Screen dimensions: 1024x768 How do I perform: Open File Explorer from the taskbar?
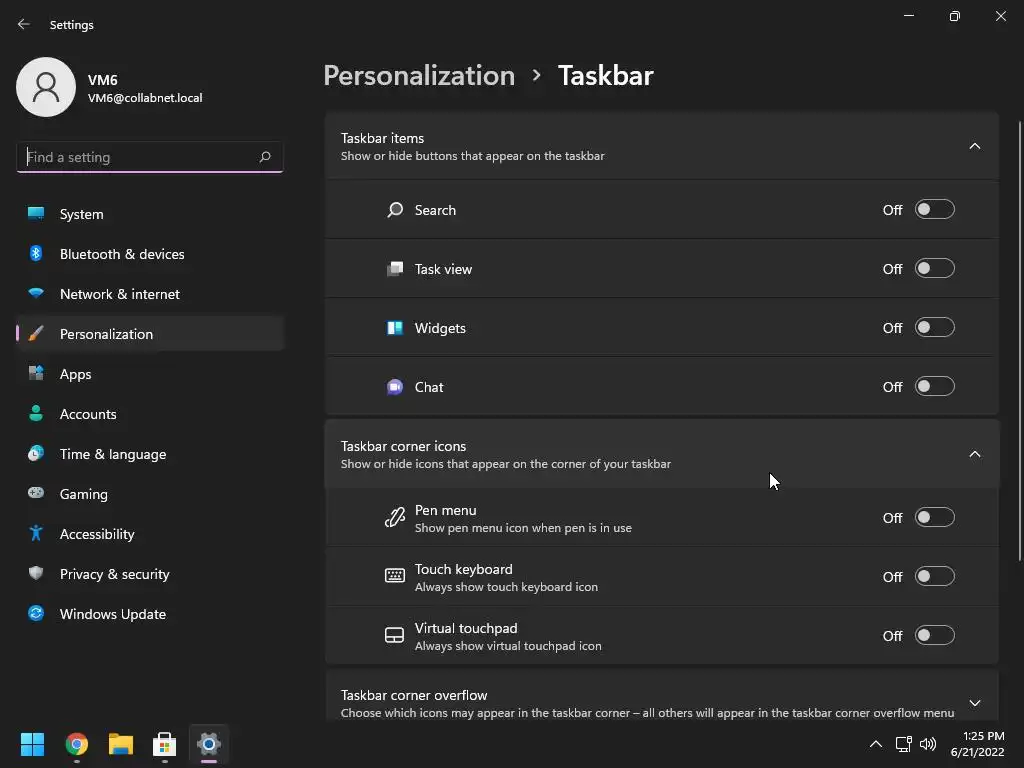coord(121,744)
